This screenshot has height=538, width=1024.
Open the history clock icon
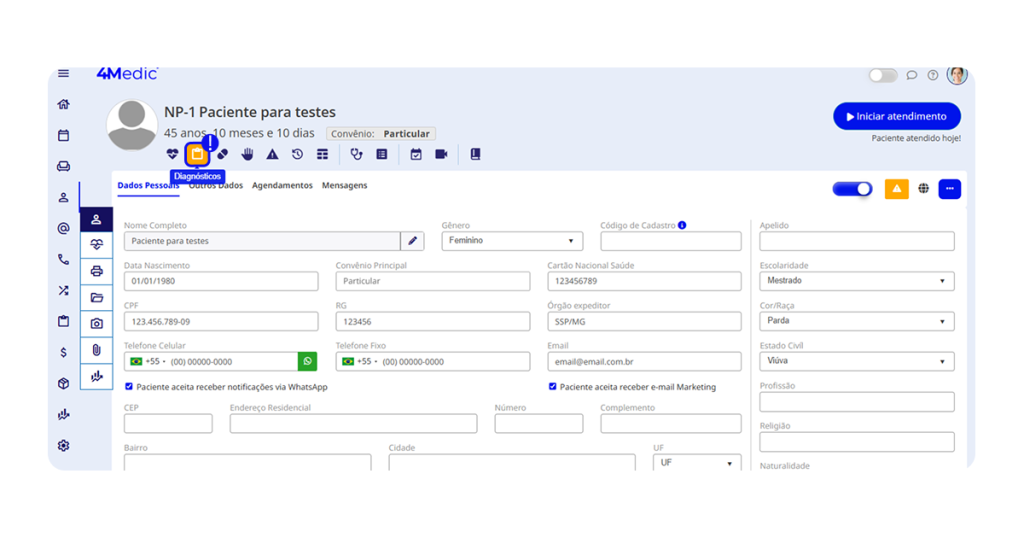[x=297, y=154]
